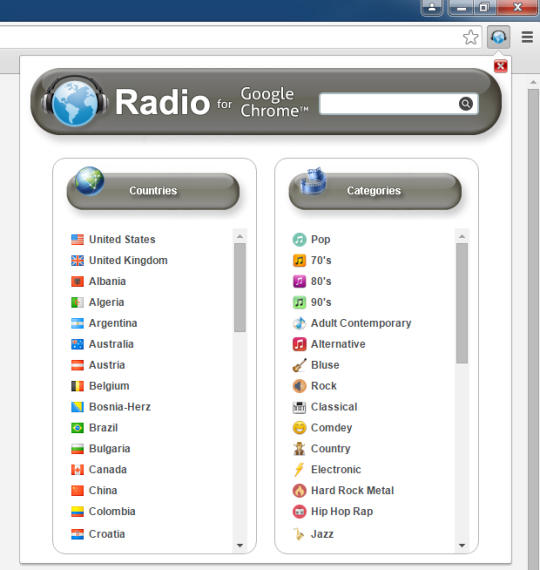This screenshot has height=570, width=540.
Task: Close the radio popup with red X
Action: (x=500, y=66)
